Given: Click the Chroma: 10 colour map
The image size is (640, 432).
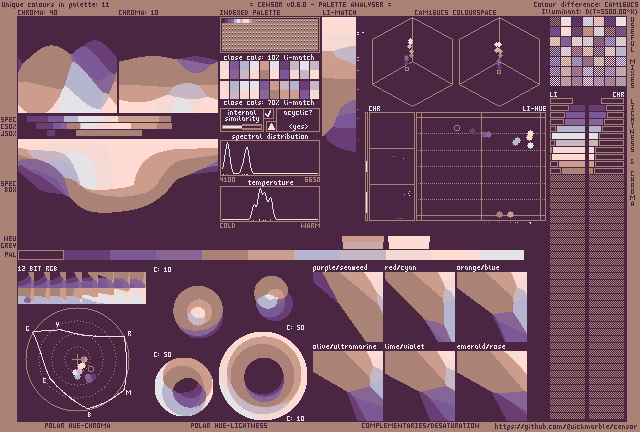Looking at the screenshot, I should pyautogui.click(x=168, y=65).
